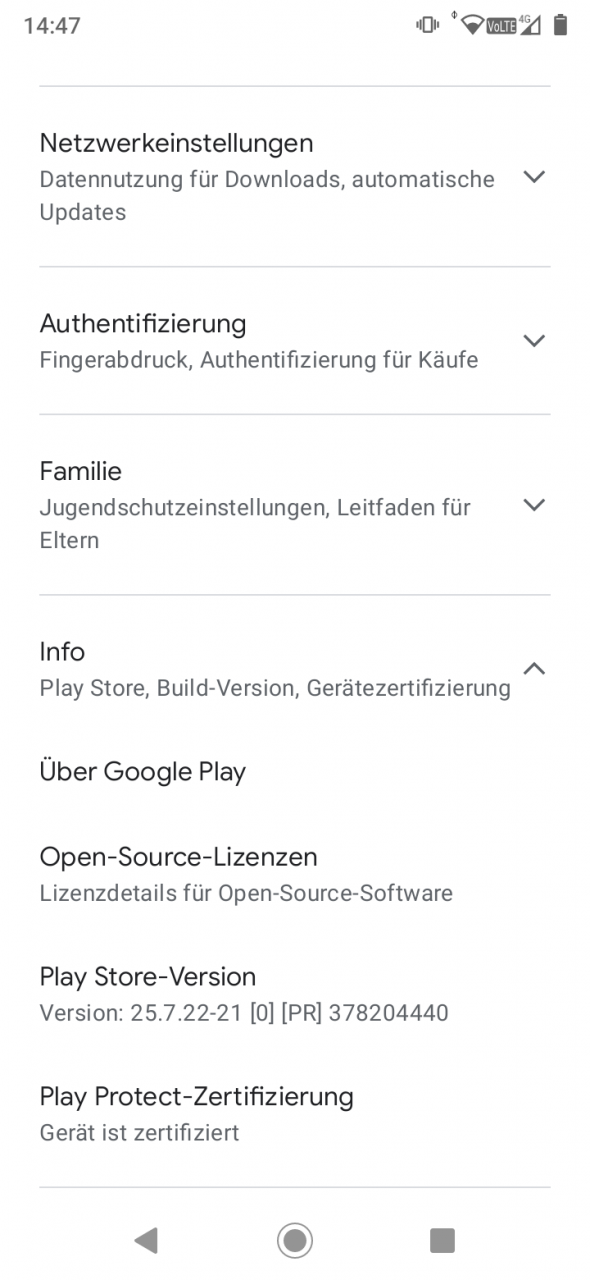Viewport: 590px width, 1280px height.
Task: Tap the battery icon in status bar
Action: click(560, 25)
